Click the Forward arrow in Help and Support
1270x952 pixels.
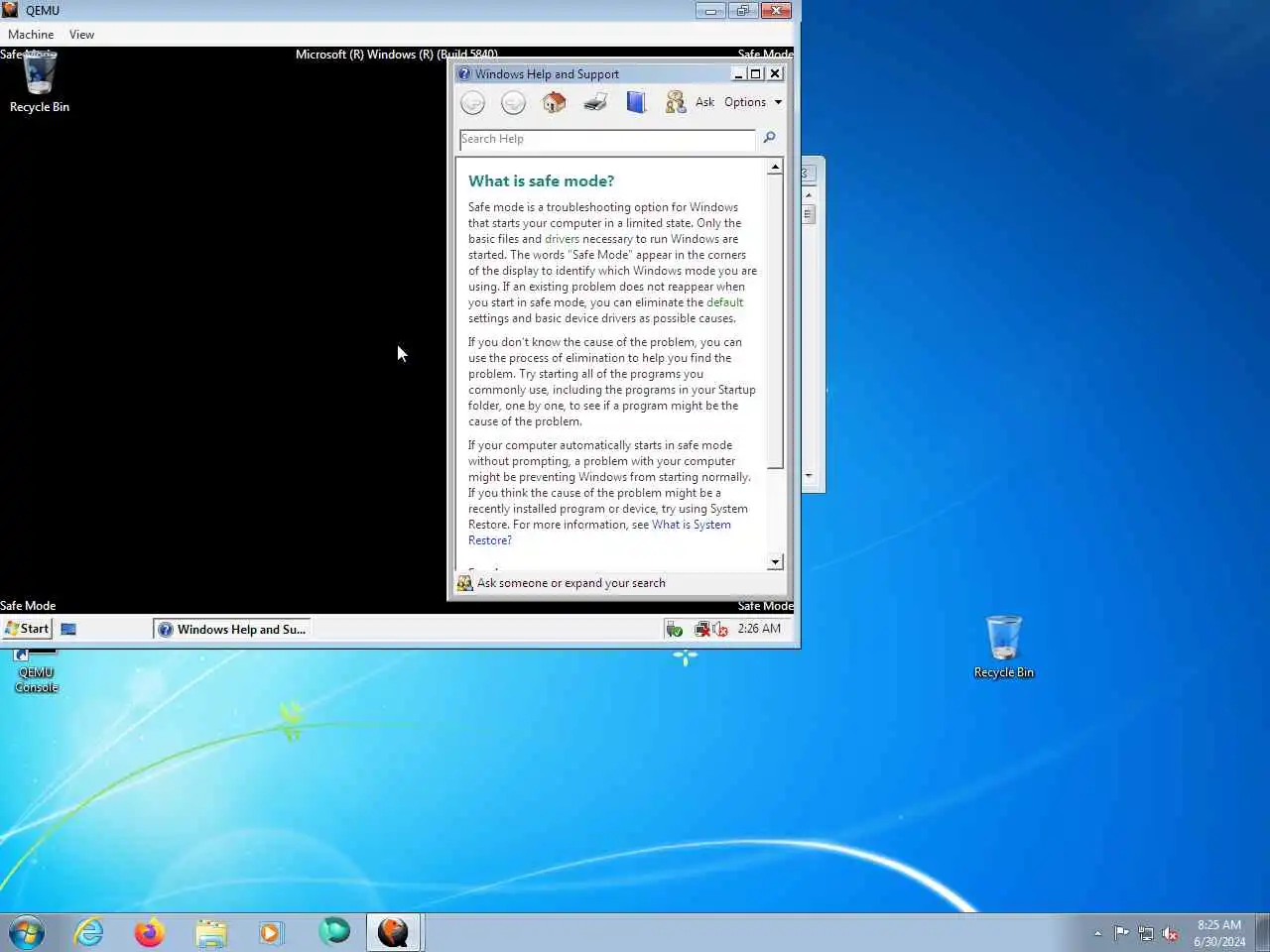[x=513, y=102]
